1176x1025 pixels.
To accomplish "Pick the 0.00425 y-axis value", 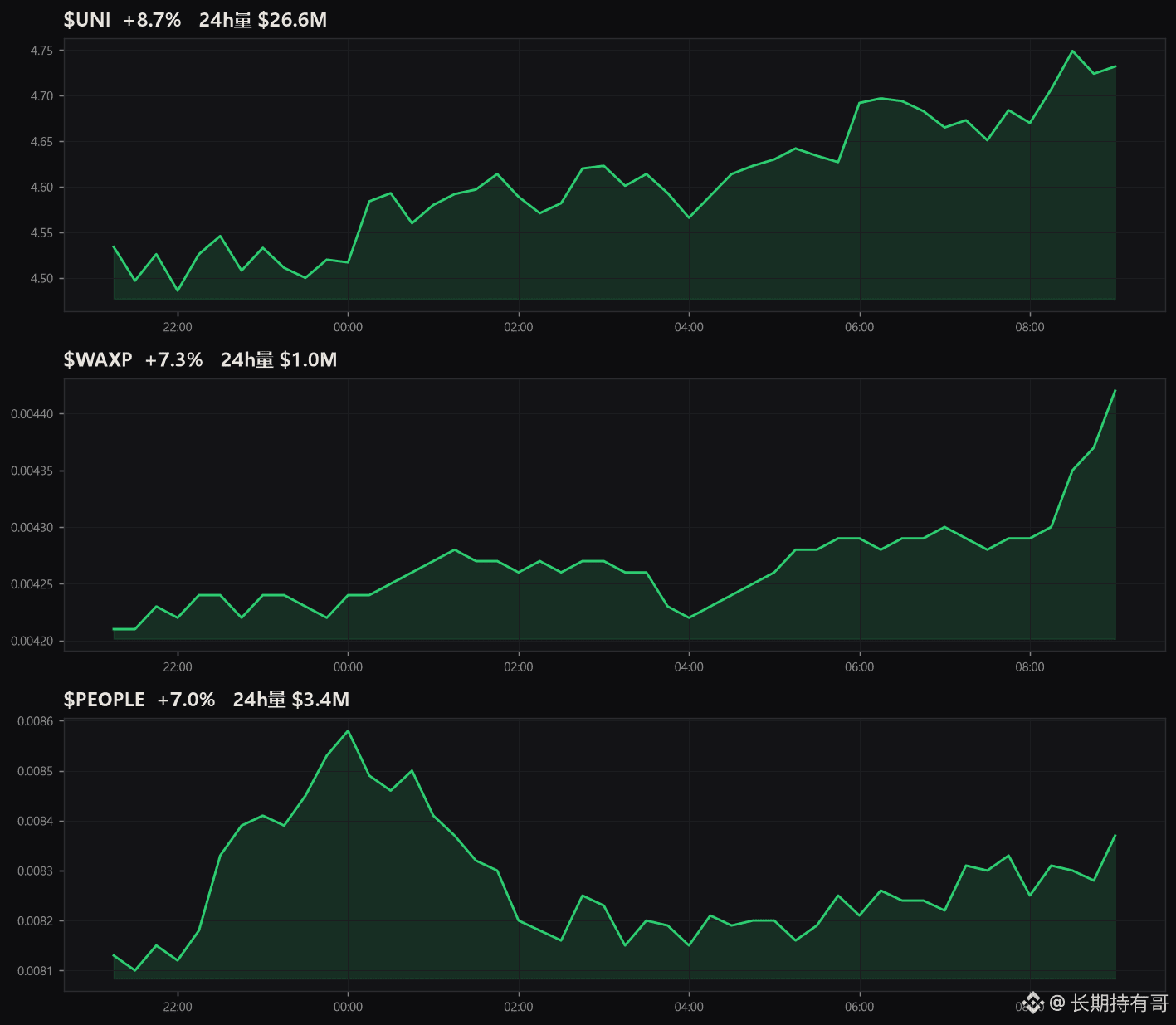I will click(32, 584).
